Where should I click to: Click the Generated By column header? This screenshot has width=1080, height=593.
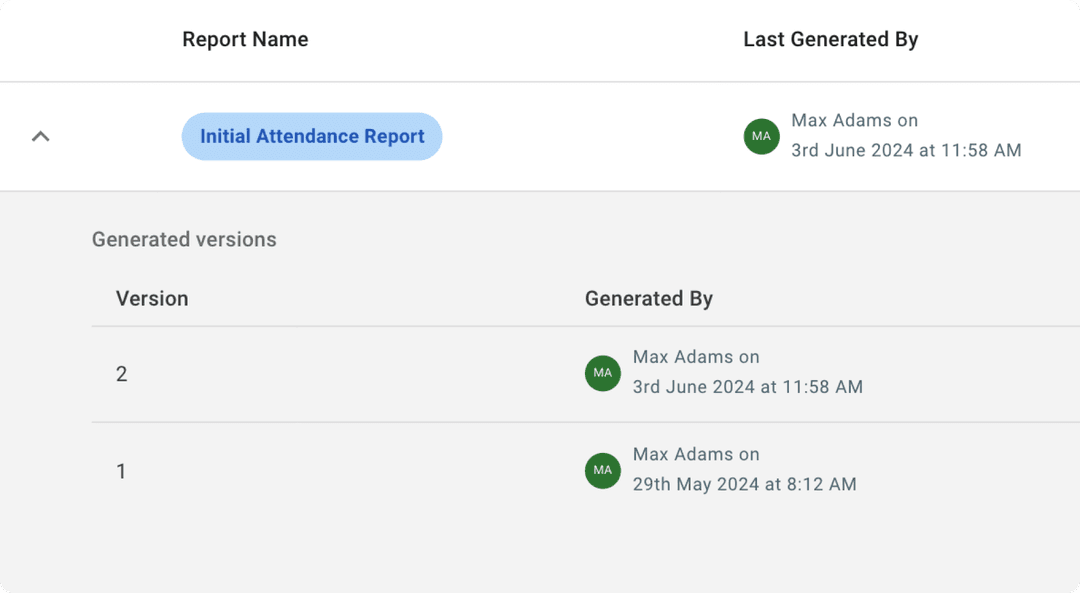[648, 298]
